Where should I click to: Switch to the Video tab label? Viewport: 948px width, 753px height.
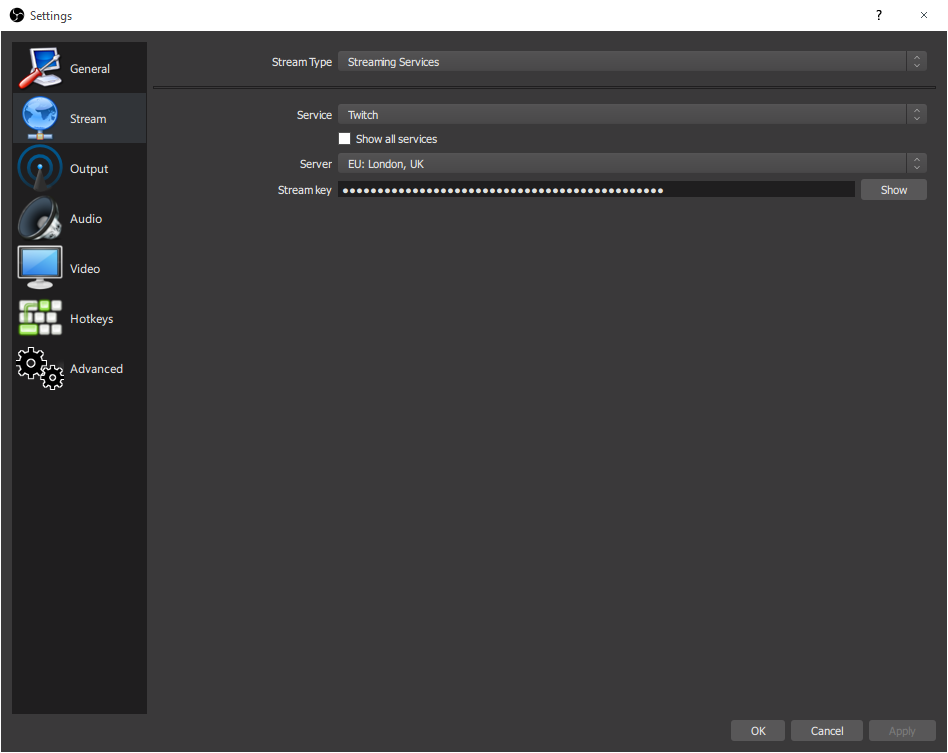(x=85, y=269)
